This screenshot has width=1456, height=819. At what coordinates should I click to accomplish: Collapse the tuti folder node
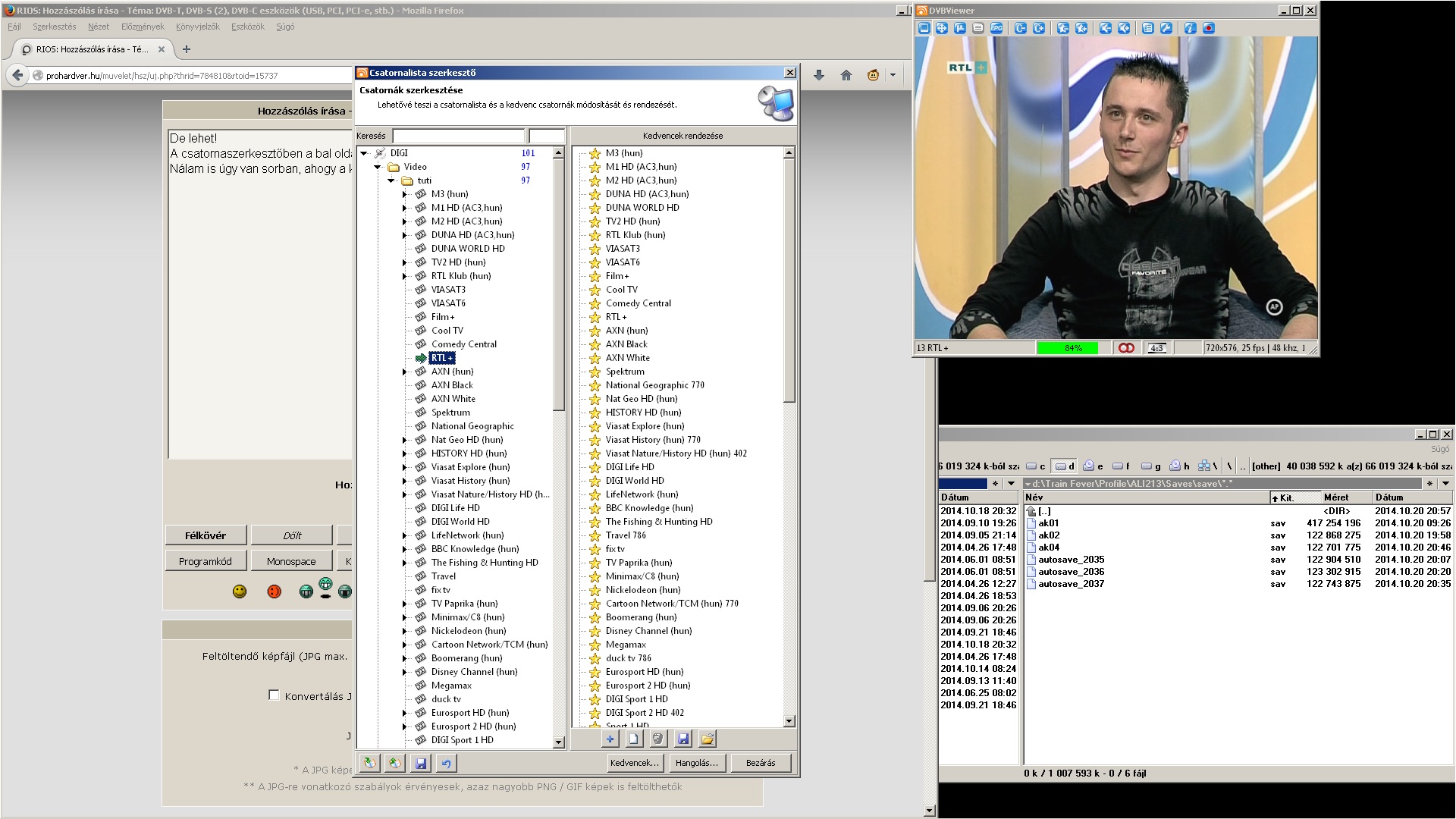(x=391, y=180)
